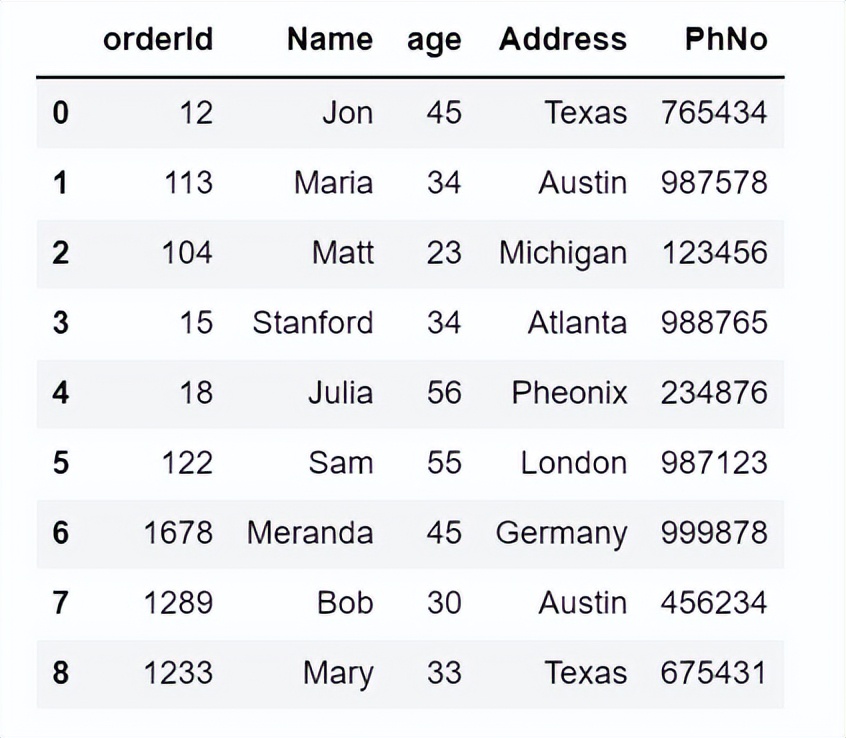846x738 pixels.
Task: Select orderId value 1678
Action: (178, 532)
